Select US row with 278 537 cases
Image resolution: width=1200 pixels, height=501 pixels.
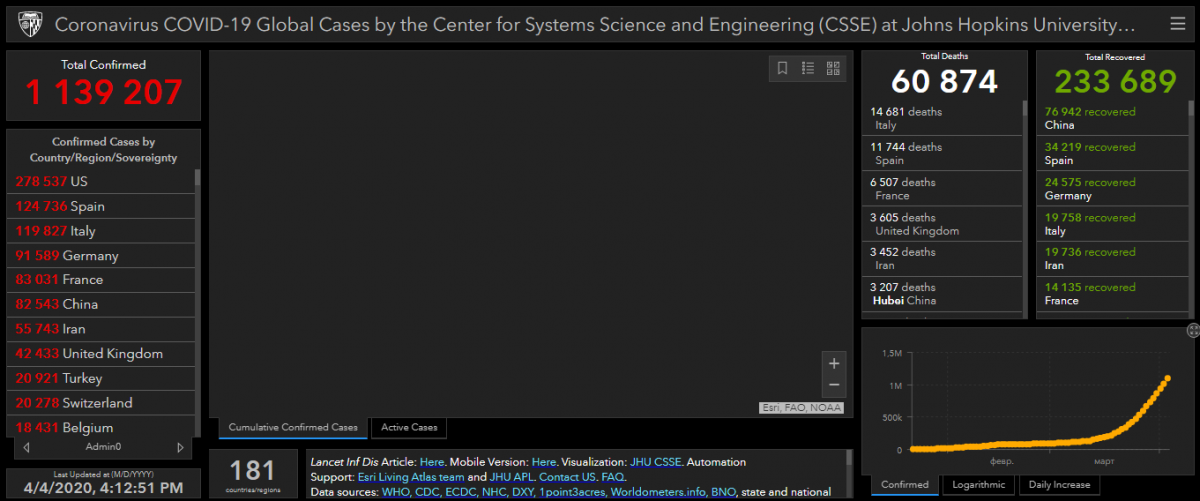click(x=103, y=181)
